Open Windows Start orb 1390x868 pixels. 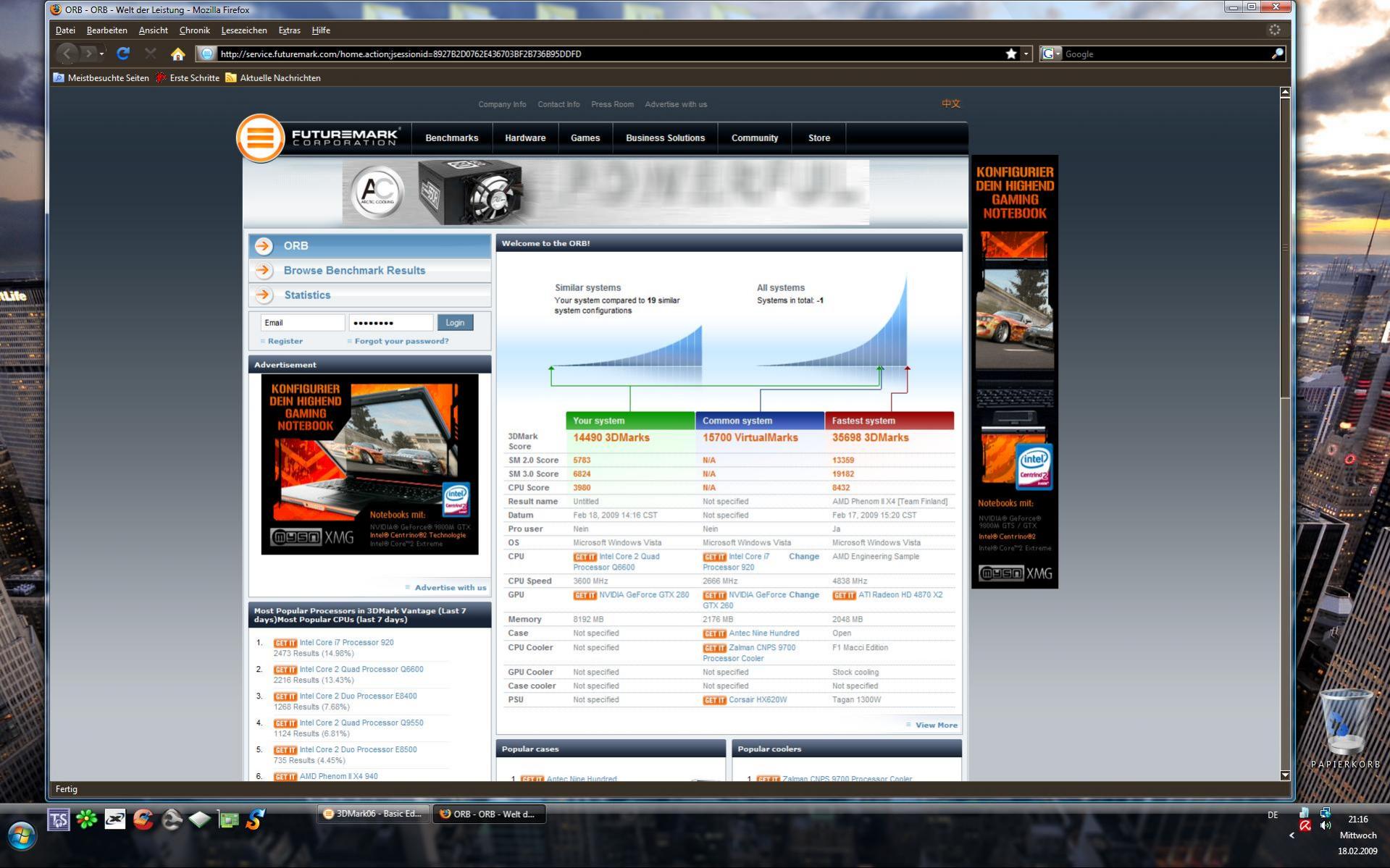[x=22, y=836]
